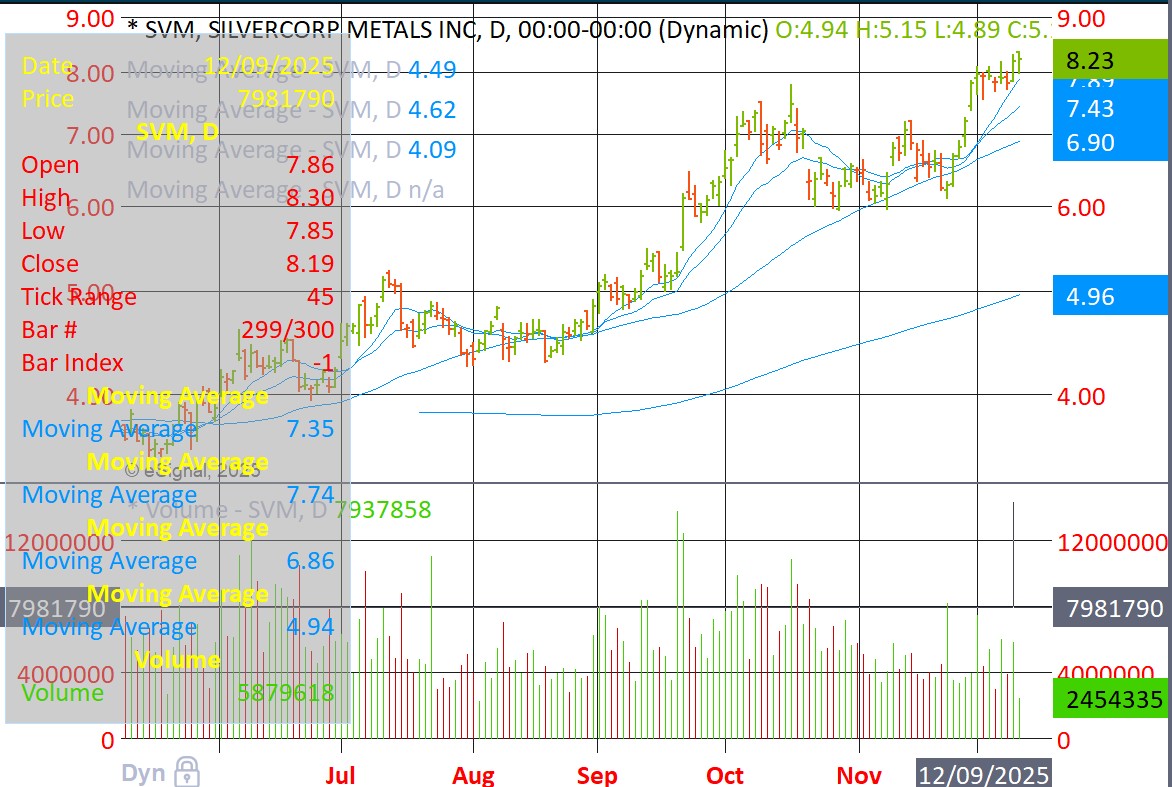Select the blue 4.96 moving average price tag

click(1110, 297)
